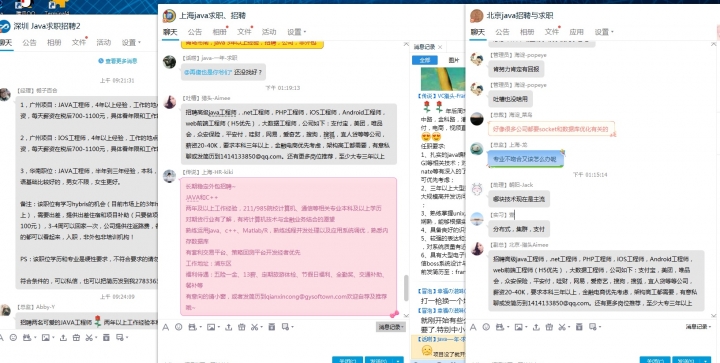Click message 专业不吻合又该怎么办呢 in the Beijing chat

(x=525, y=159)
